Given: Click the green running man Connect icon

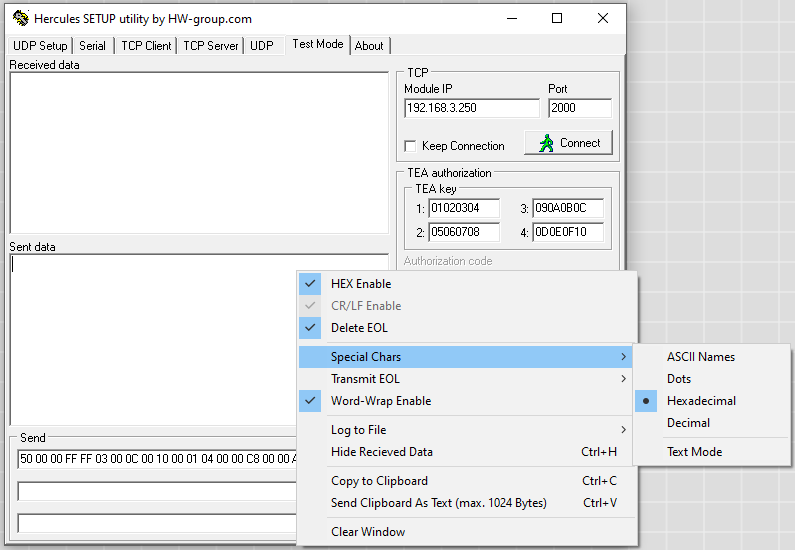Looking at the screenshot, I should tap(546, 143).
